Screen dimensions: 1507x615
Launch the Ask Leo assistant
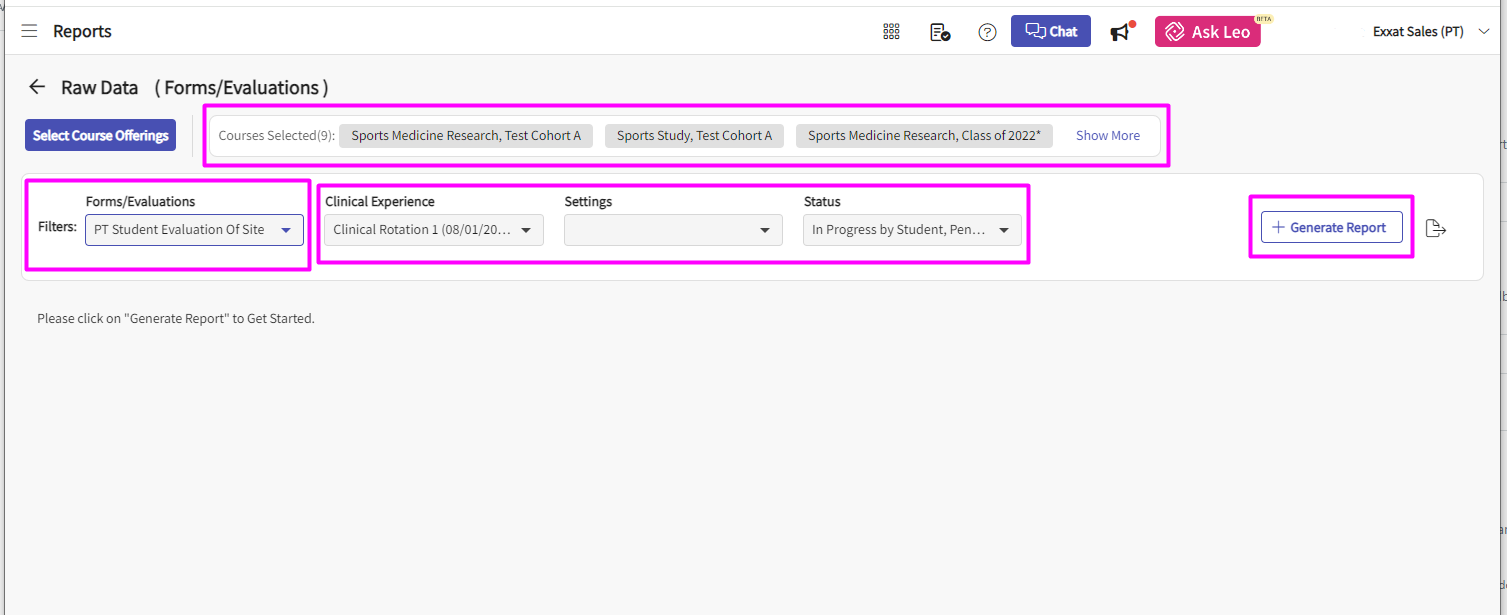point(1207,32)
